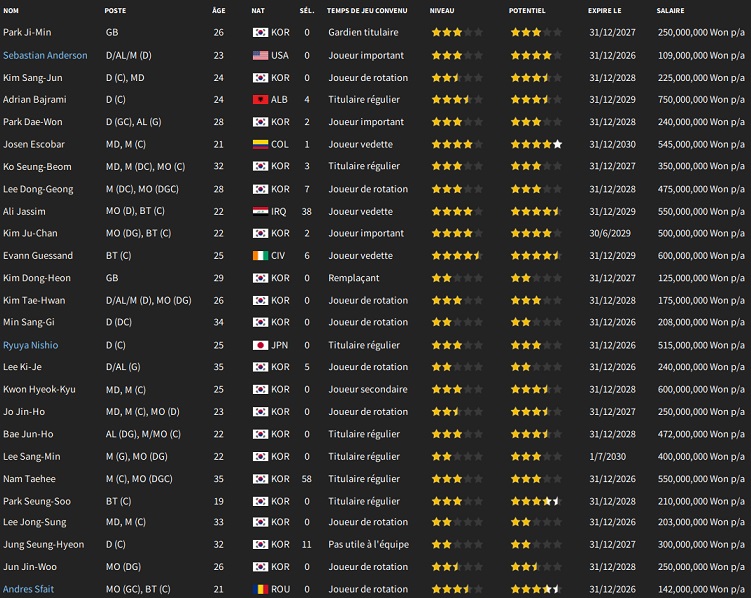Sort players by the ÂGE column header

click(218, 10)
